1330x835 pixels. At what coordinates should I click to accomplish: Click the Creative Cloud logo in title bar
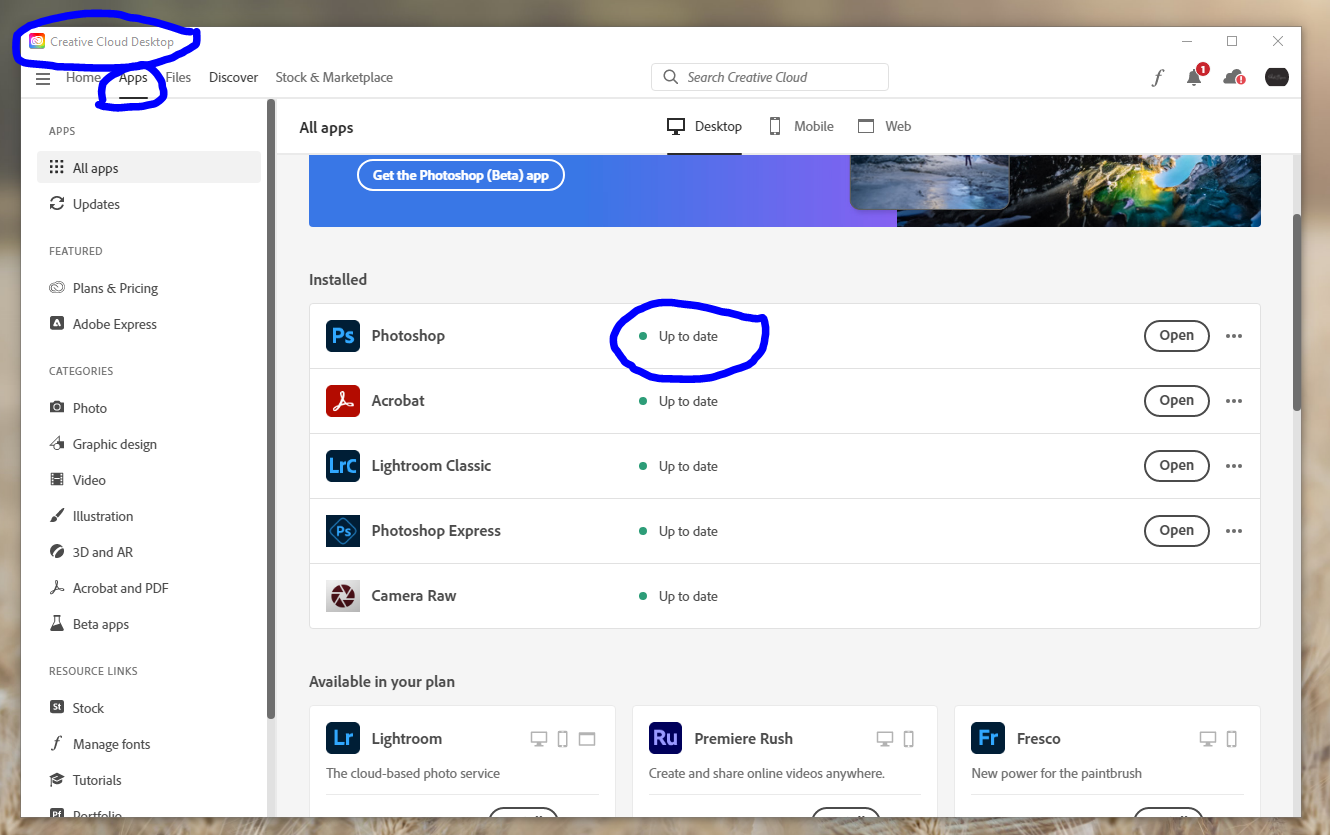pyautogui.click(x=37, y=41)
